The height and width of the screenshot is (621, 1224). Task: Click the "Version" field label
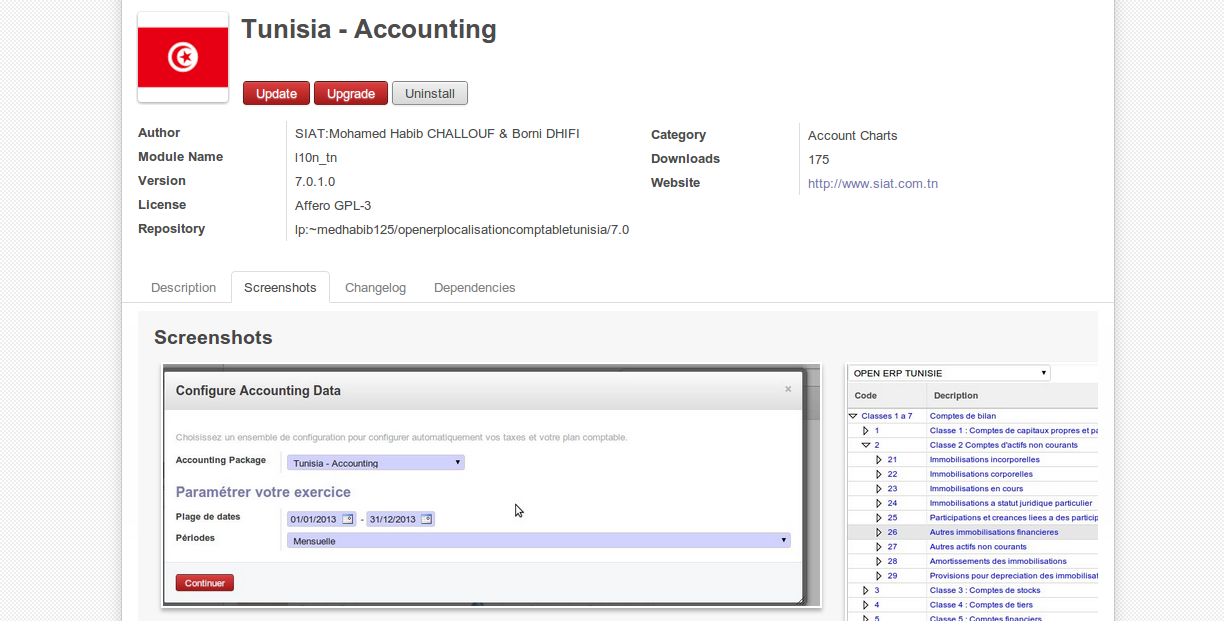coord(162,181)
